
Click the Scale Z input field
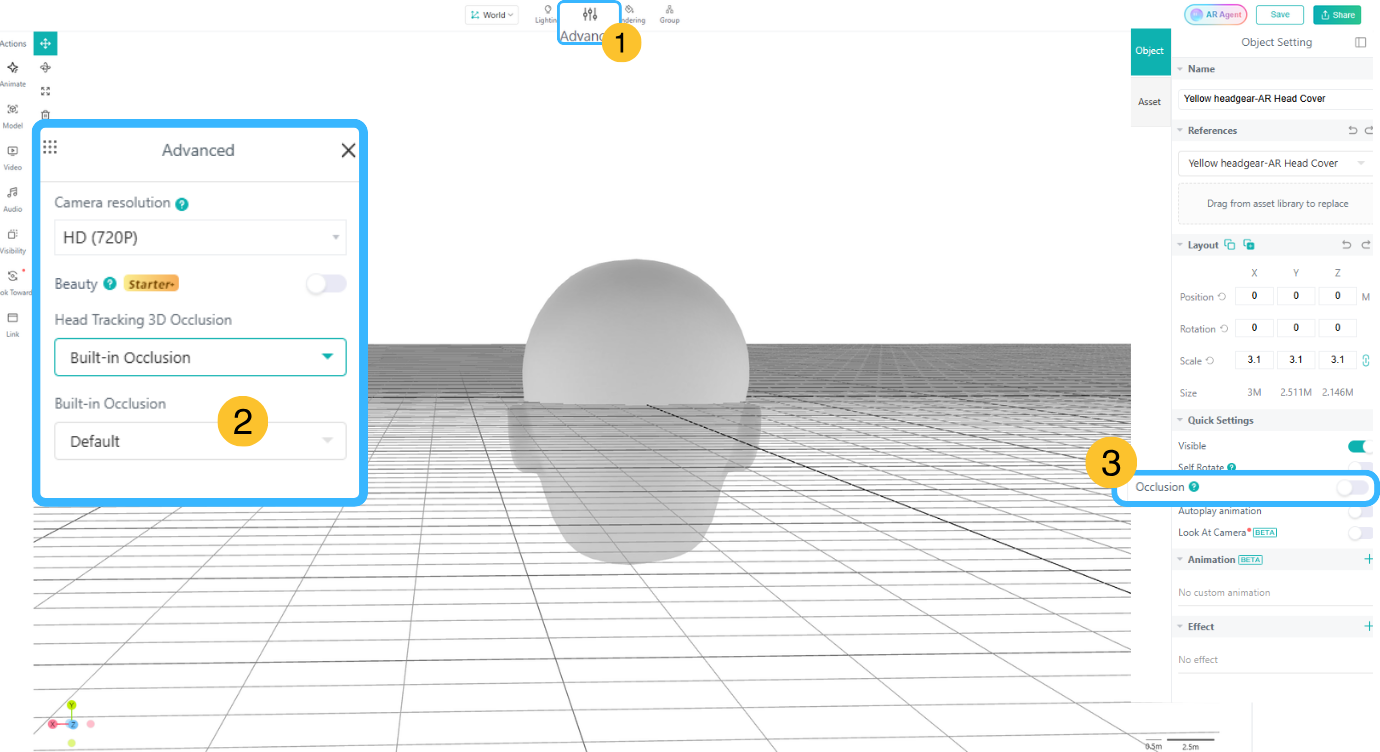(1338, 360)
